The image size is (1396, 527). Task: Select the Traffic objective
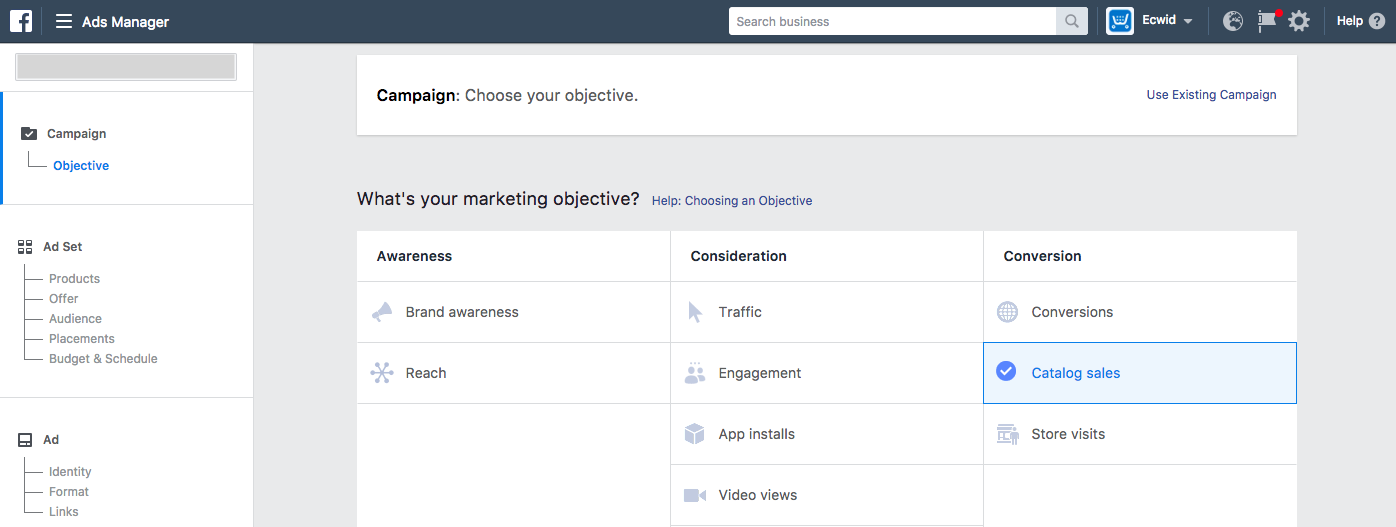point(739,312)
